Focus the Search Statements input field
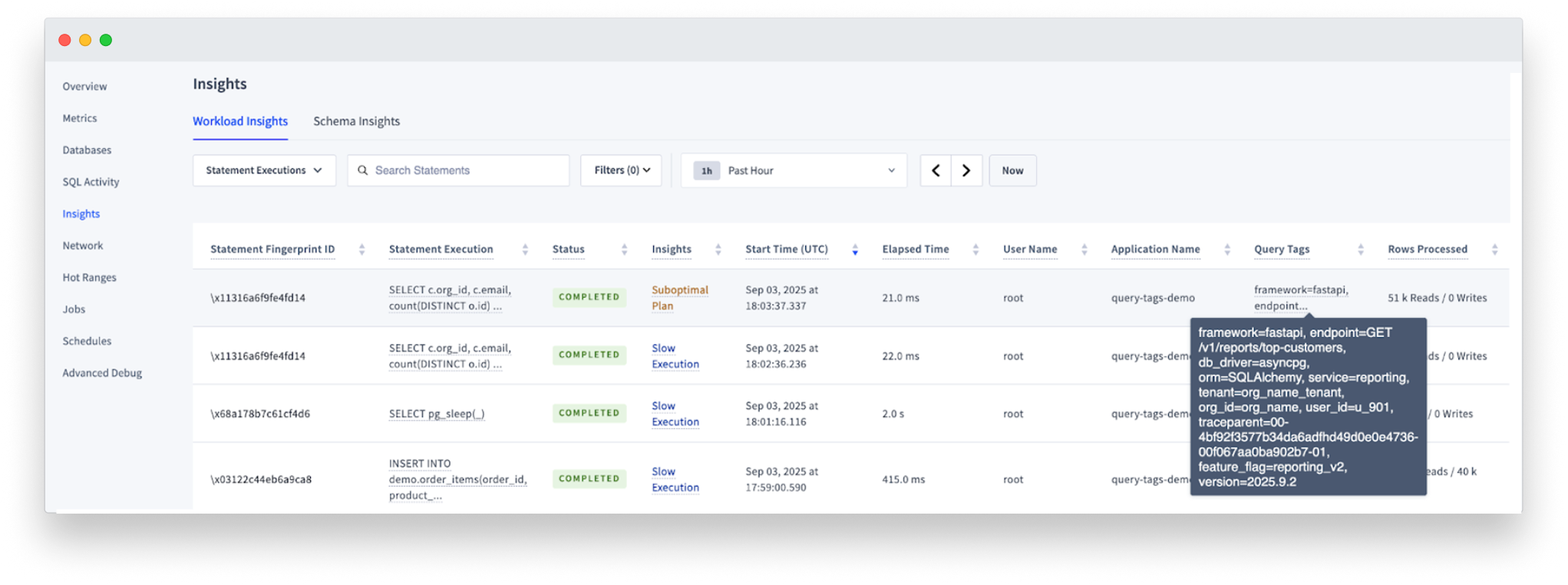Image resolution: width=1568 pixels, height=585 pixels. [x=458, y=170]
